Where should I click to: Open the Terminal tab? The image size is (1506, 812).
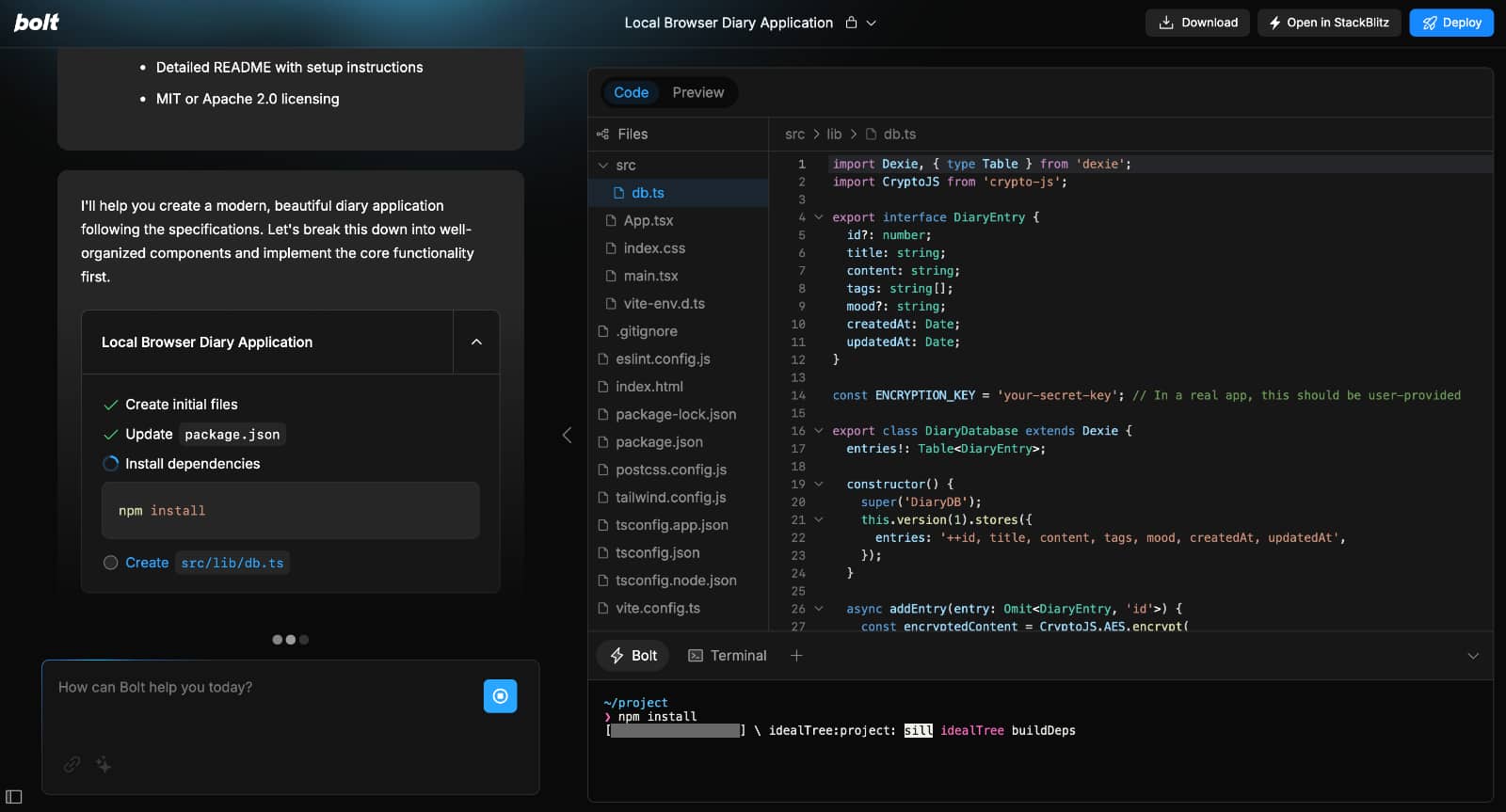(x=728, y=656)
